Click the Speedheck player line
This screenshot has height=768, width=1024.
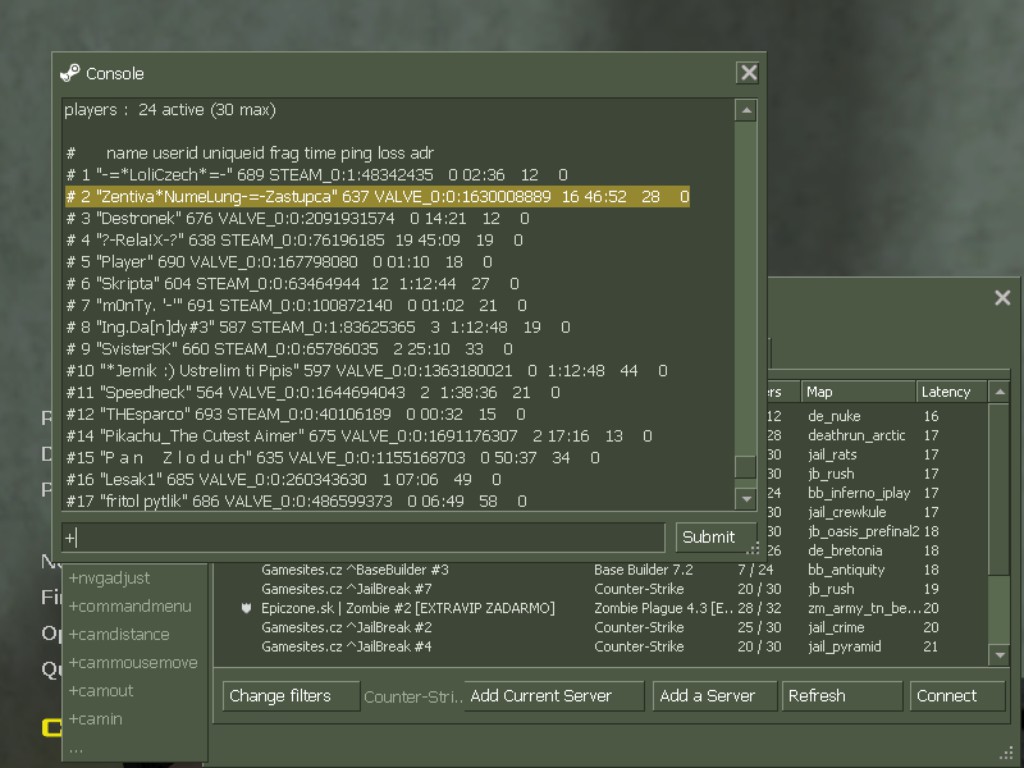313,392
